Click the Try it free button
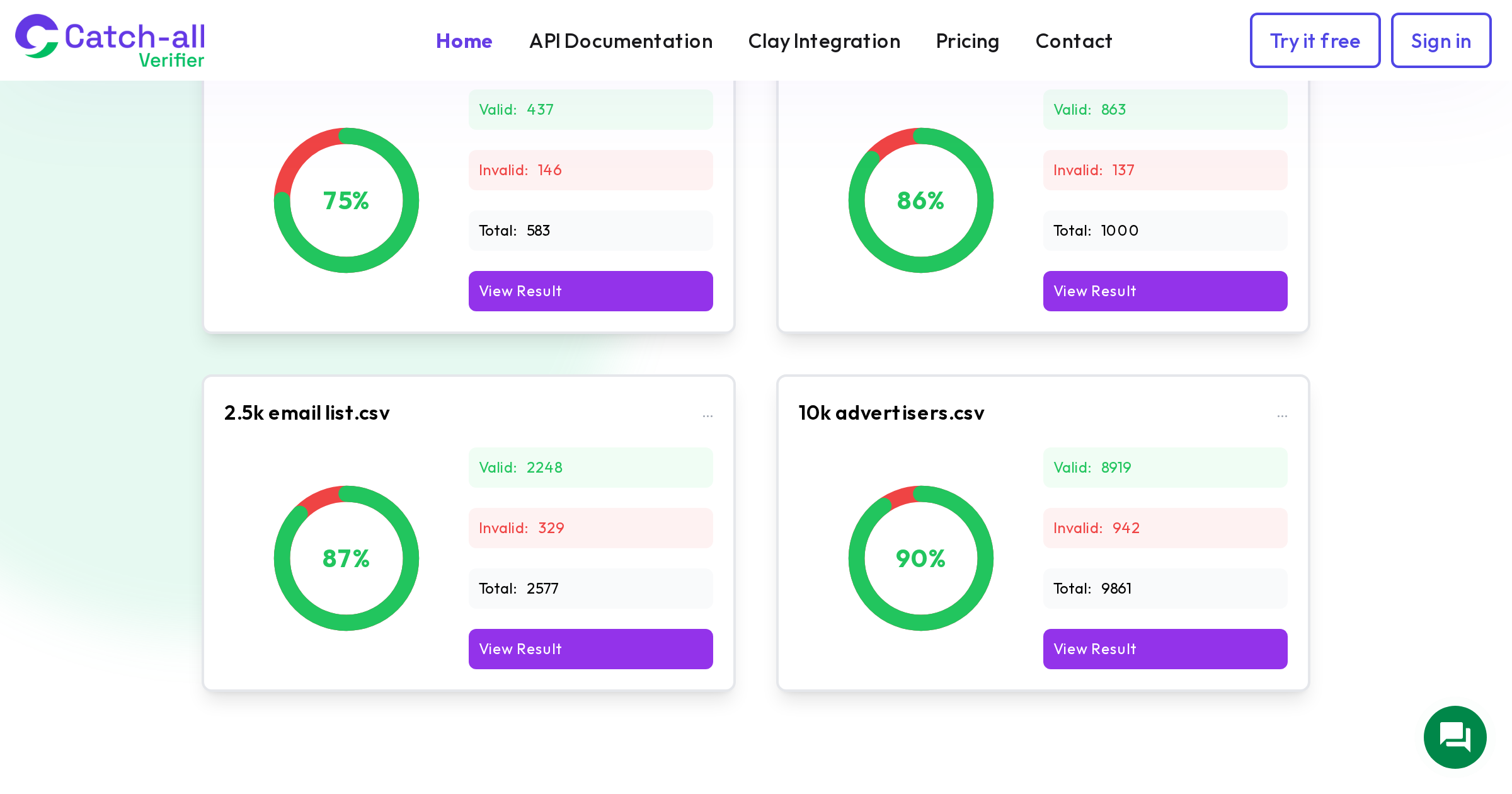 point(1315,40)
